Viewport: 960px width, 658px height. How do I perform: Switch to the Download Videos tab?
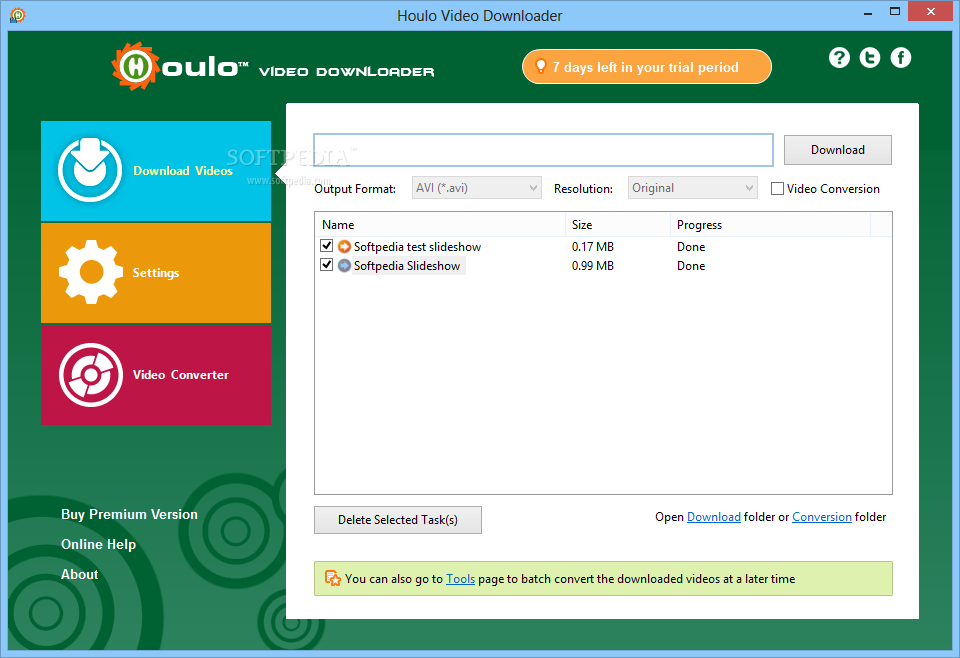point(156,171)
